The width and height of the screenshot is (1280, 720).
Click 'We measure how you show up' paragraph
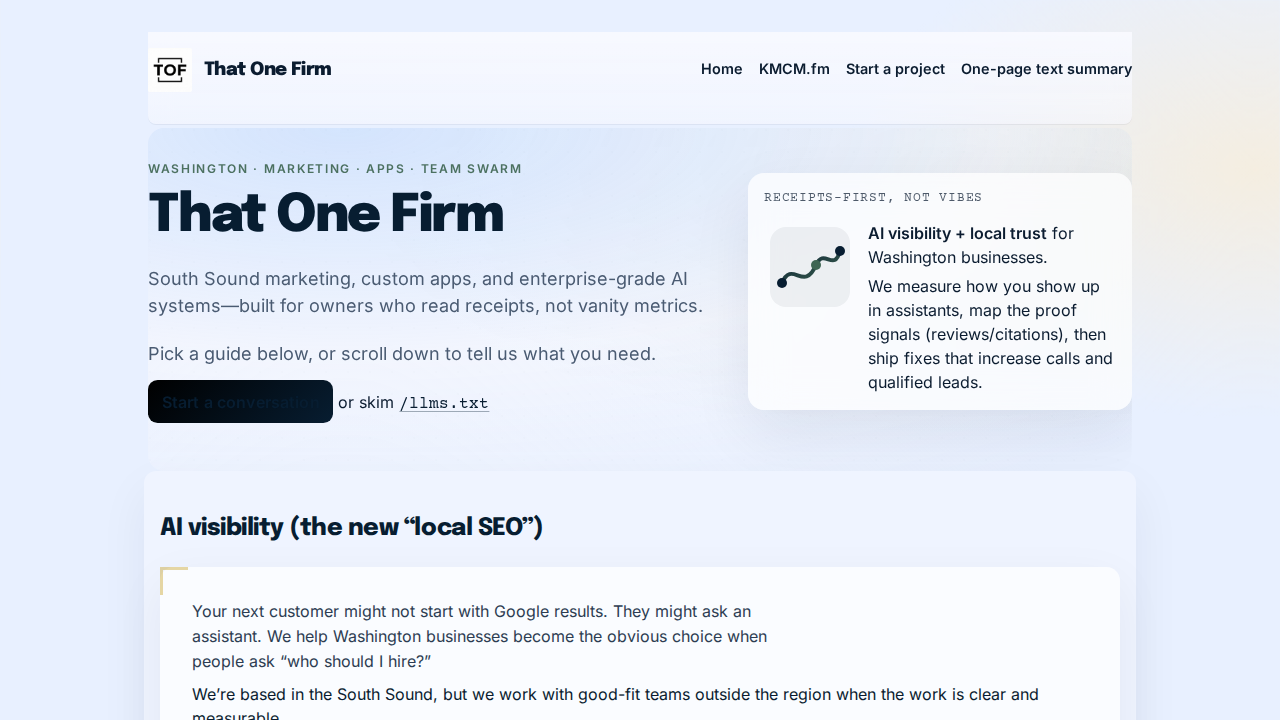990,334
